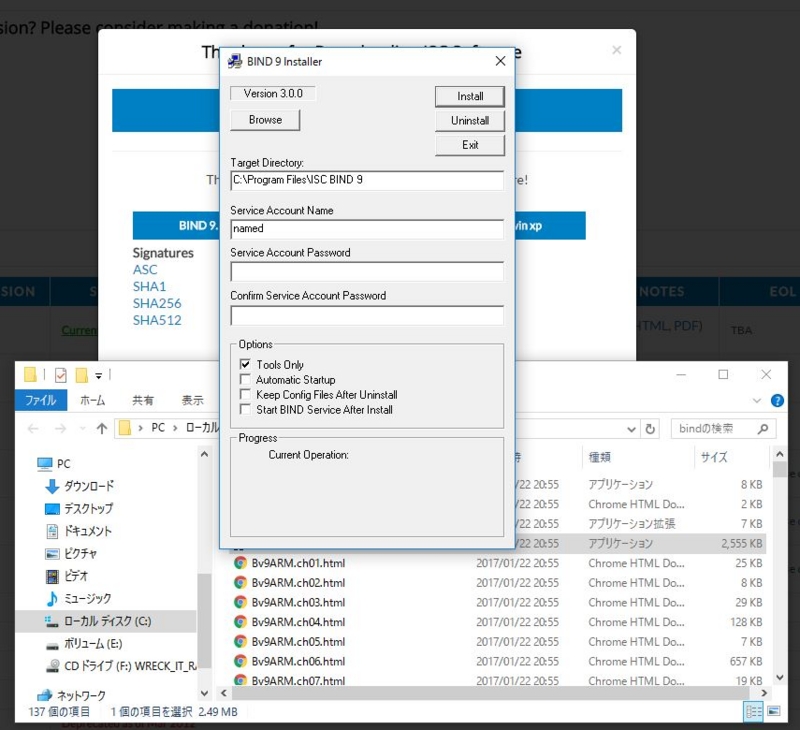Focus the Service Account Name field
The height and width of the screenshot is (730, 800).
pos(367,229)
